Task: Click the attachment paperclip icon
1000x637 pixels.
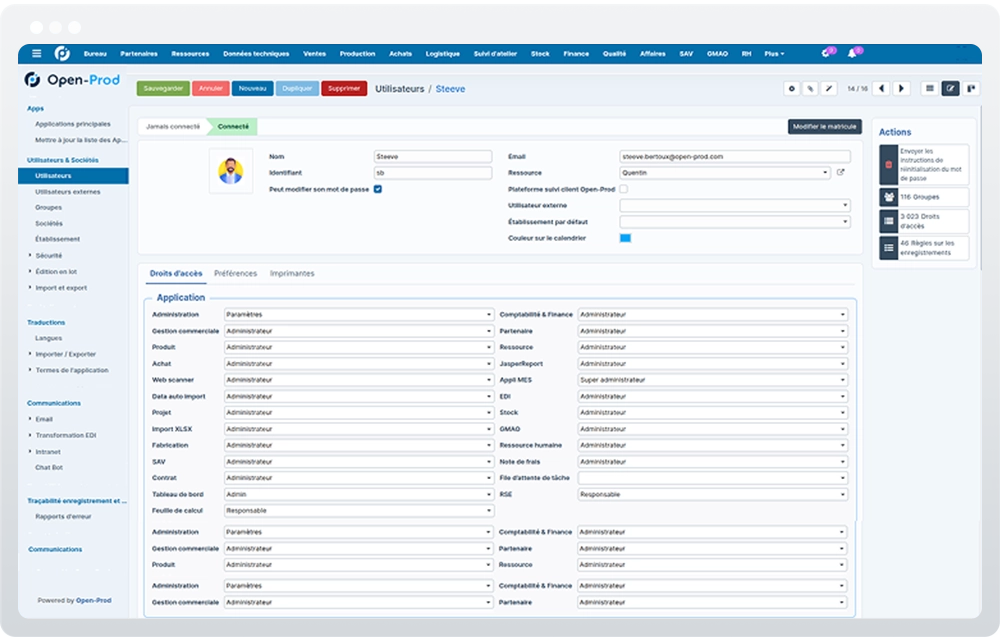Action: click(x=810, y=89)
